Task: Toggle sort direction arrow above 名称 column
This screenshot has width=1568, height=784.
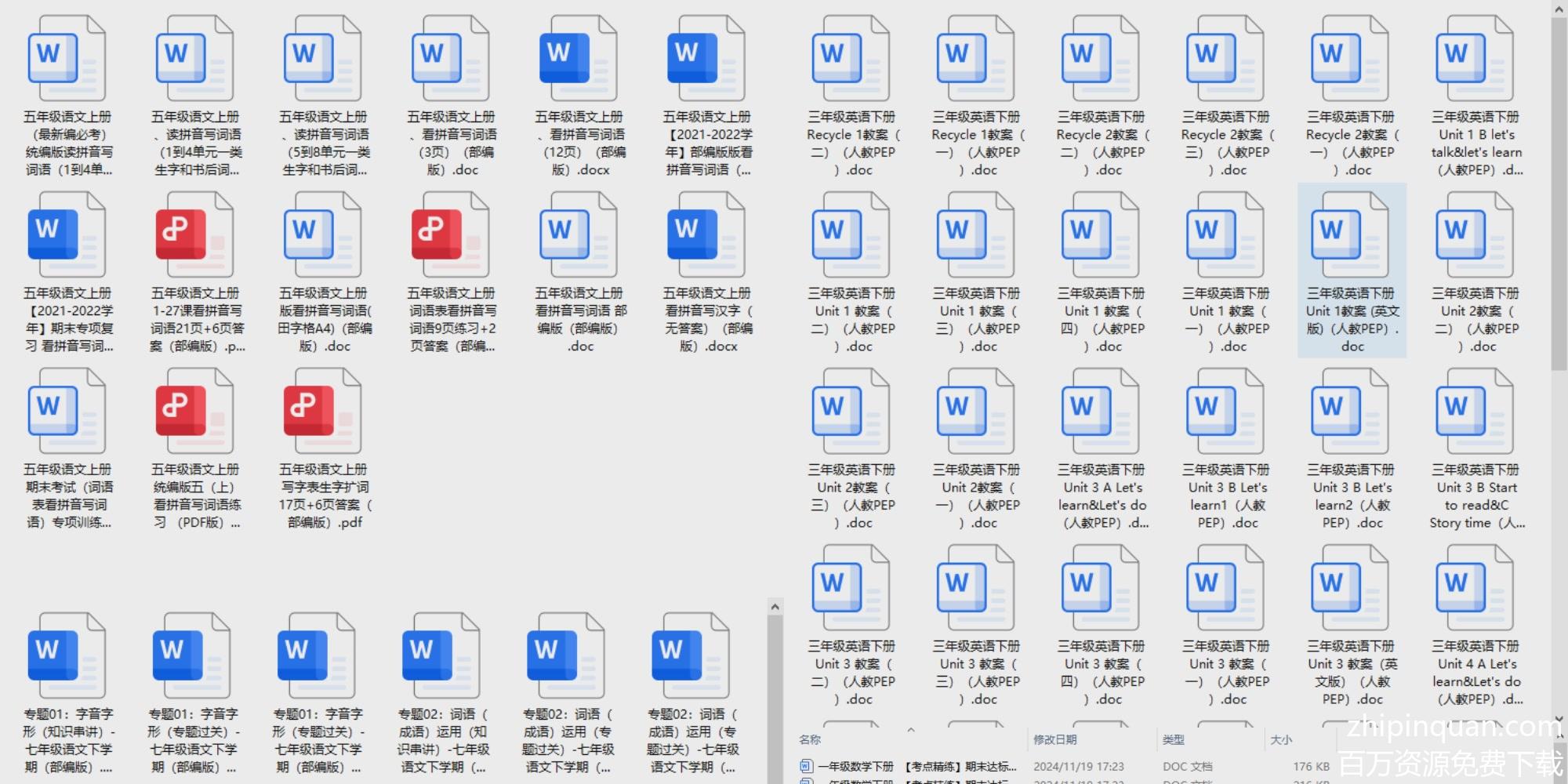Action: 911,730
